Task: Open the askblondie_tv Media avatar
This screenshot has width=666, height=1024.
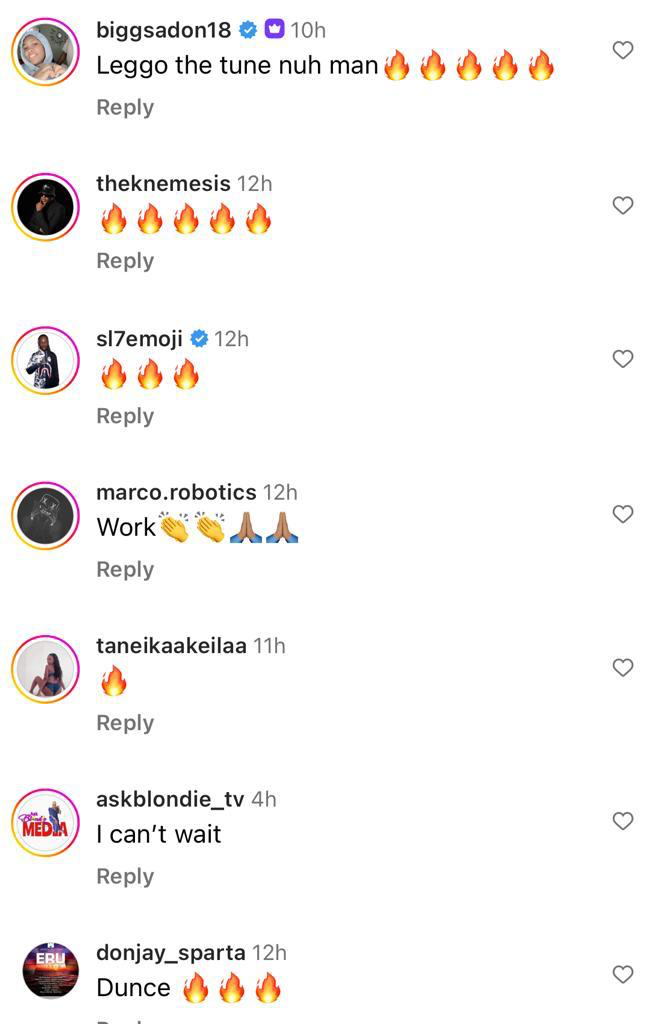Action: tap(45, 823)
